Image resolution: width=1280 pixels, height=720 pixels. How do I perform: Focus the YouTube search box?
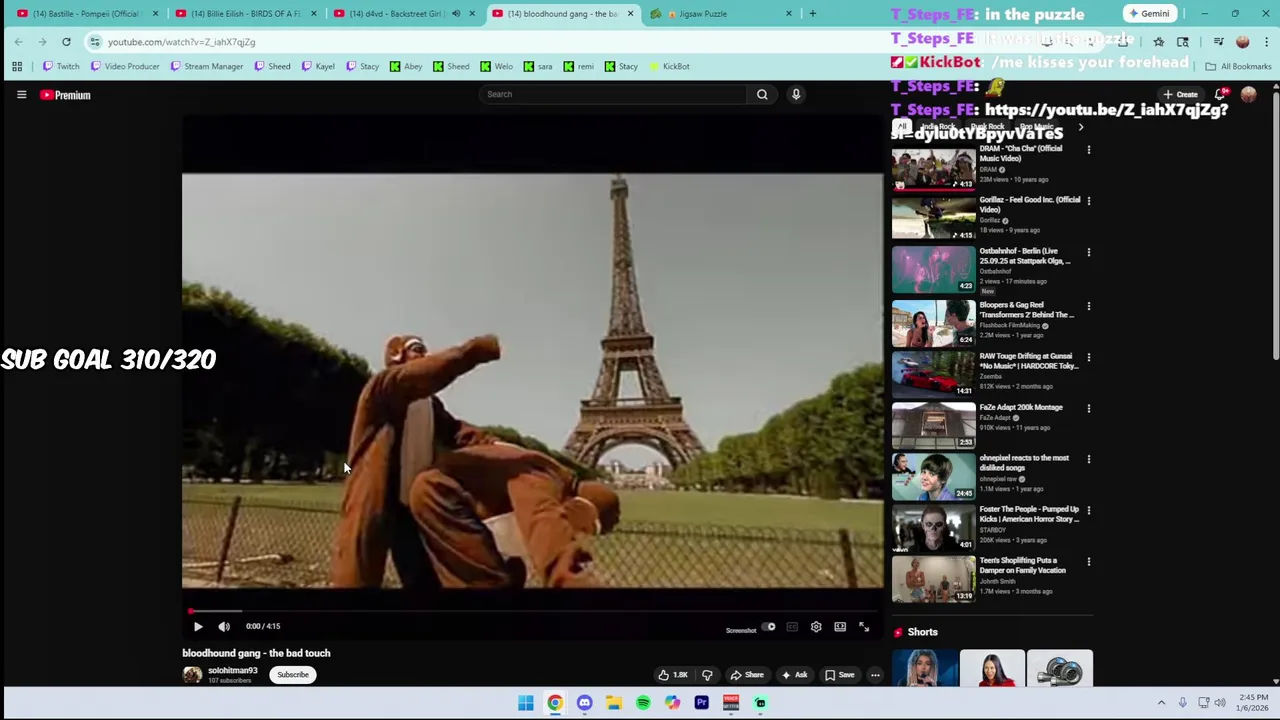point(612,94)
